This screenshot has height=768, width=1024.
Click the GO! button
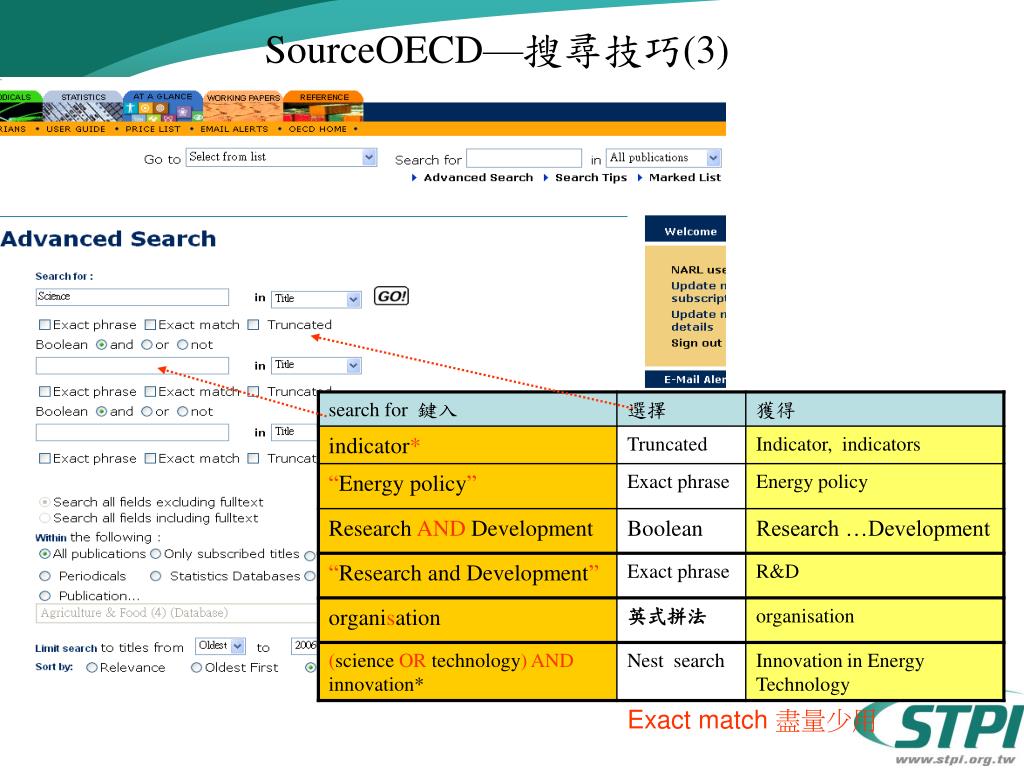click(x=391, y=296)
